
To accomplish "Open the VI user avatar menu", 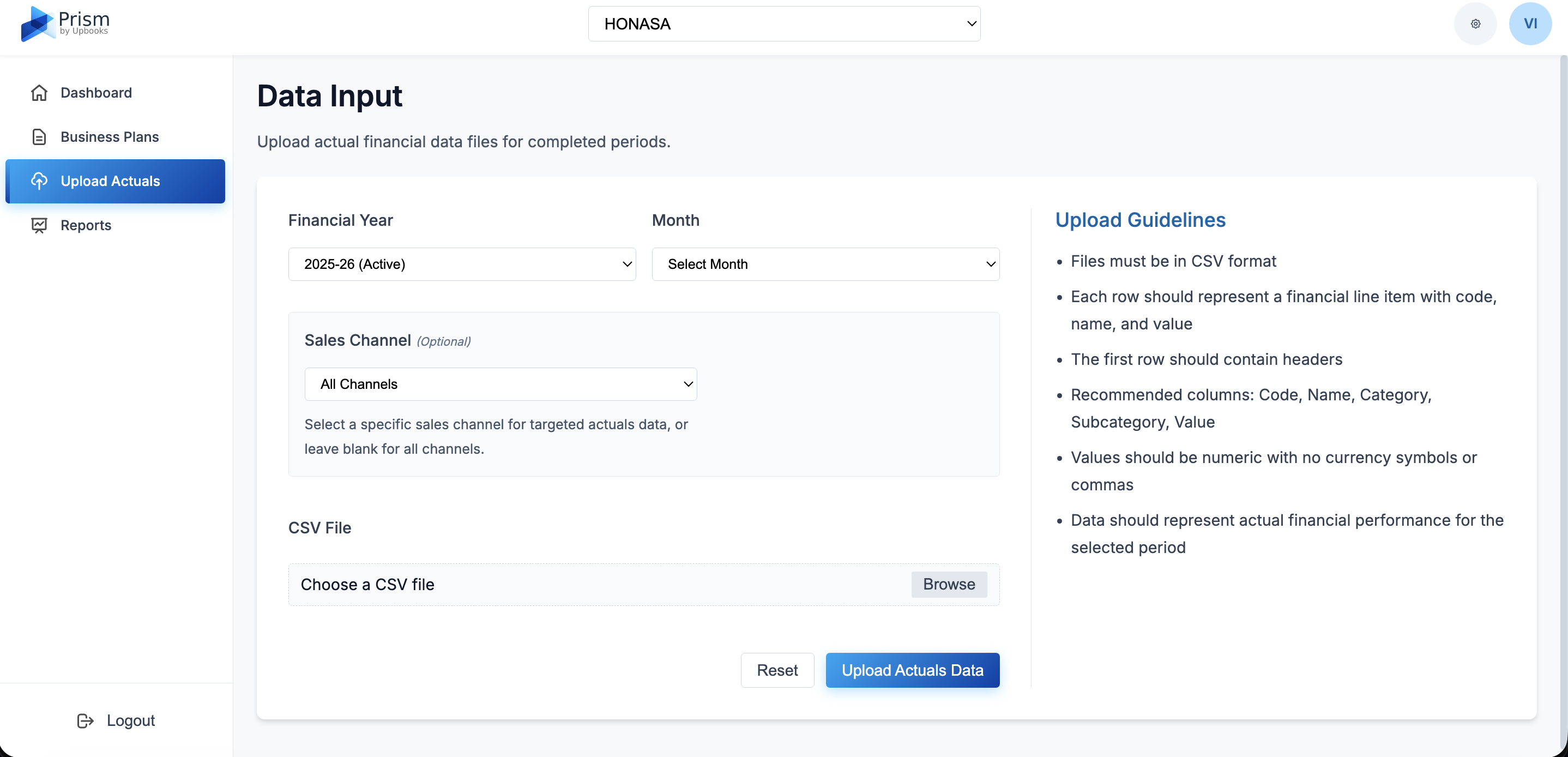I will [x=1530, y=24].
